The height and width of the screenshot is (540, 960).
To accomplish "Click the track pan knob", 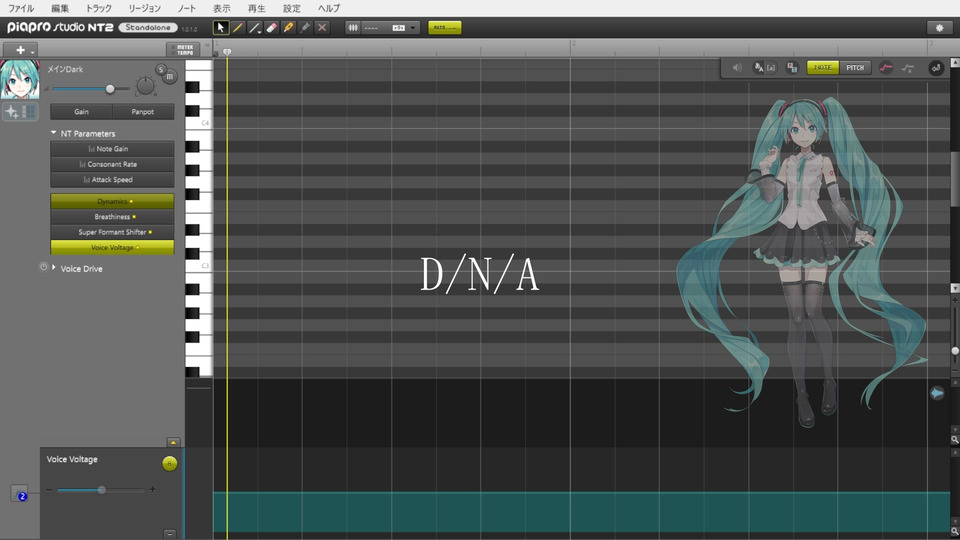I will (x=145, y=86).
